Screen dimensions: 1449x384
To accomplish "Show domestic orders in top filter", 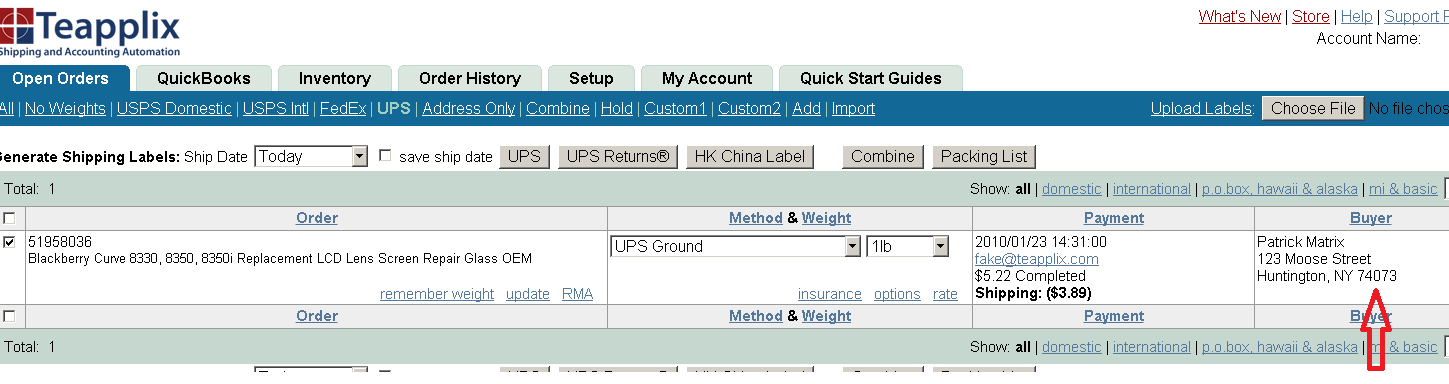I will pyautogui.click(x=1071, y=189).
